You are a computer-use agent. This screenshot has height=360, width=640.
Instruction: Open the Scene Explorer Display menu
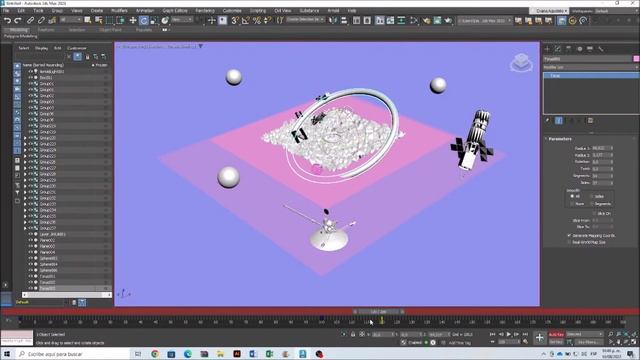[x=41, y=48]
